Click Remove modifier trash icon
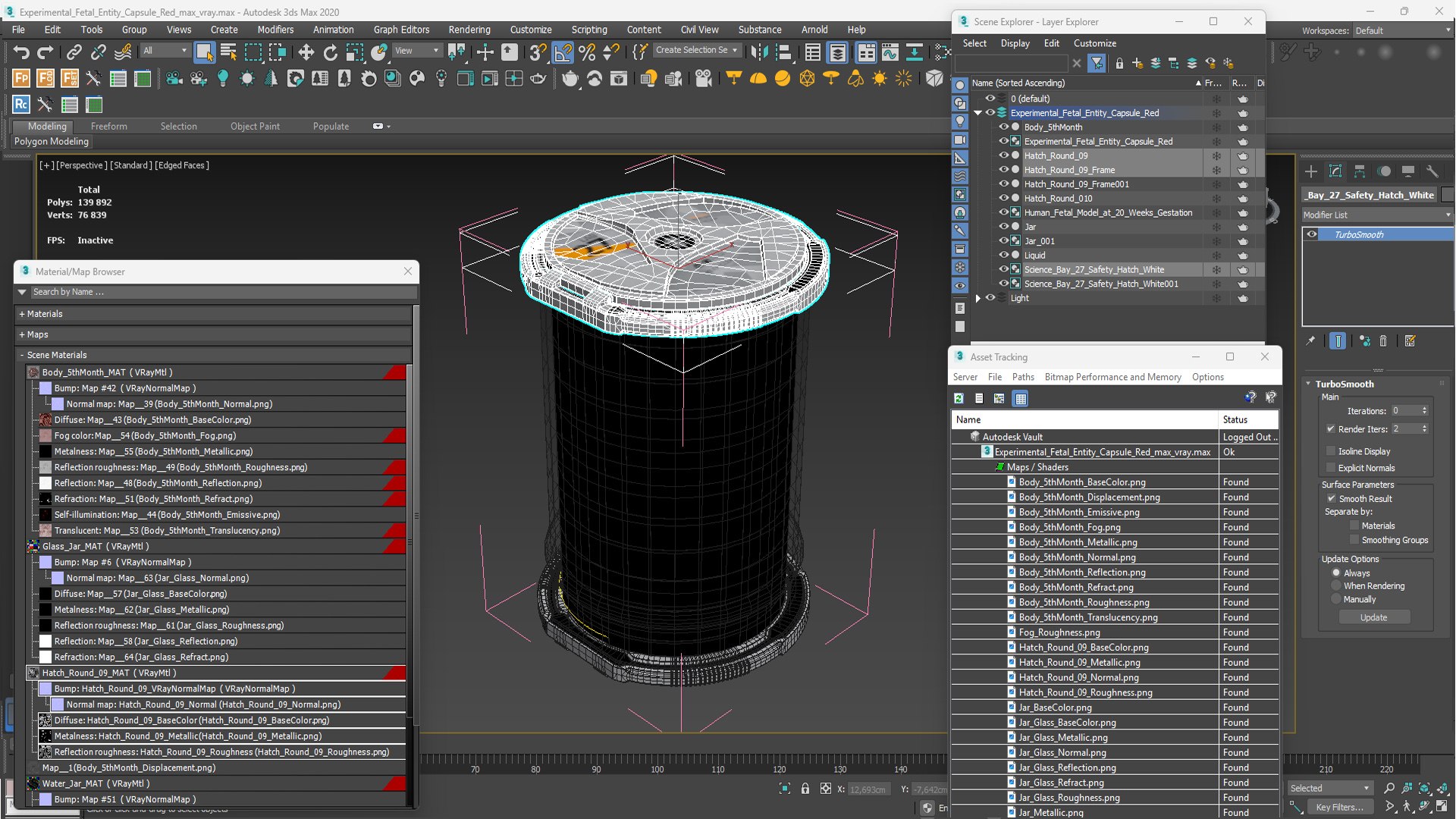This screenshot has height=819, width=1456. pos(1383,341)
